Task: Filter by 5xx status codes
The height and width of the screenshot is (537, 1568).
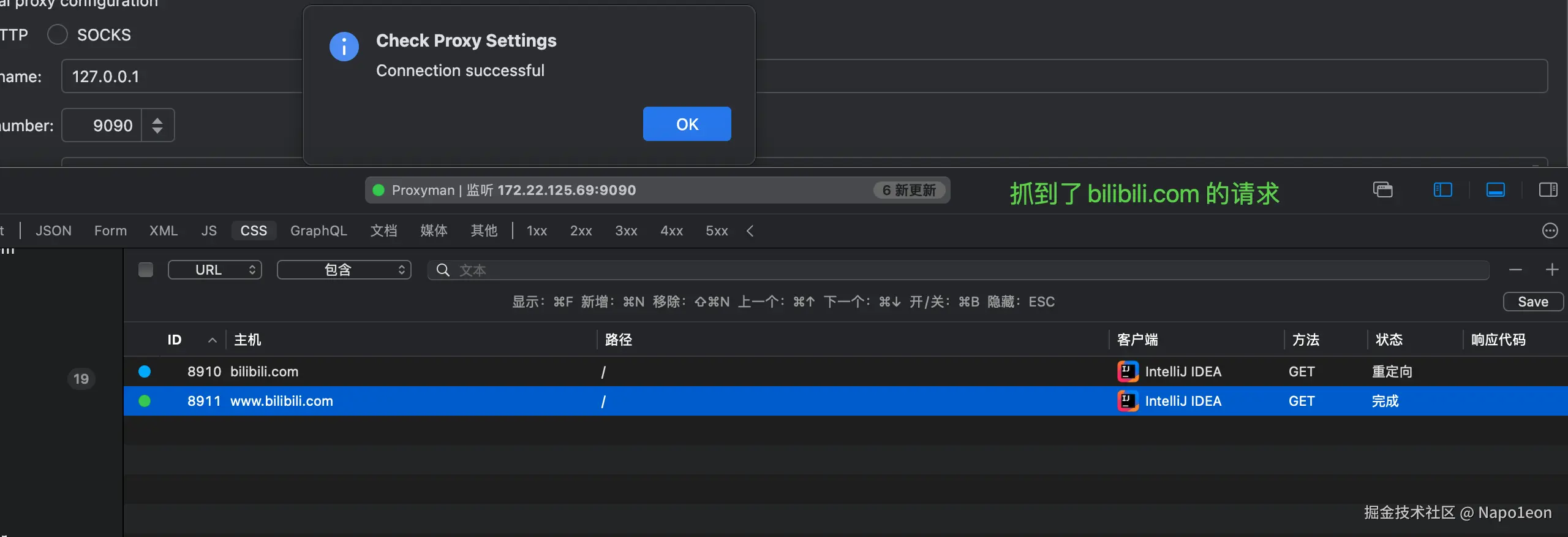Action: (x=717, y=230)
